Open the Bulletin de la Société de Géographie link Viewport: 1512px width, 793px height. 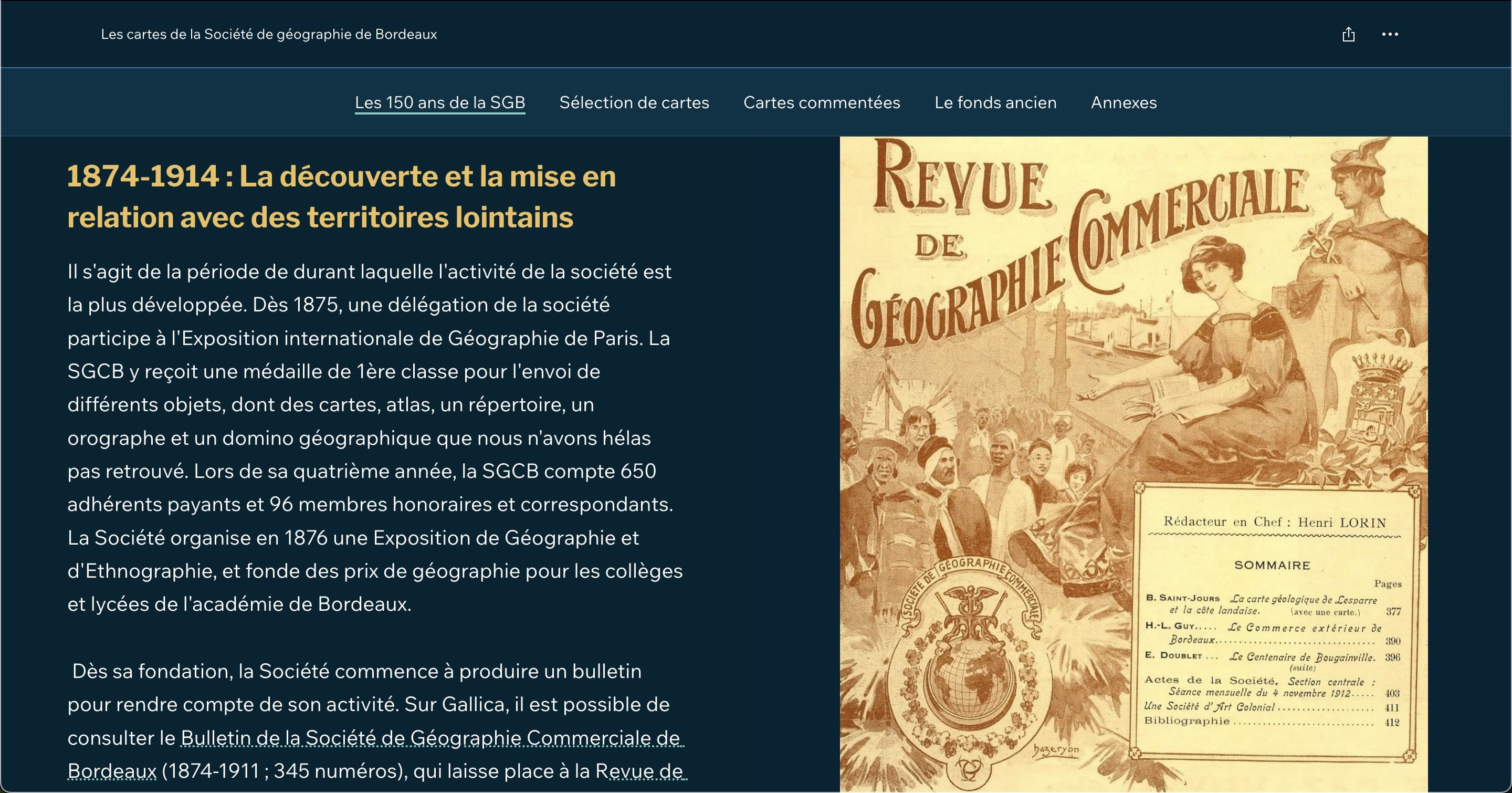click(x=432, y=738)
